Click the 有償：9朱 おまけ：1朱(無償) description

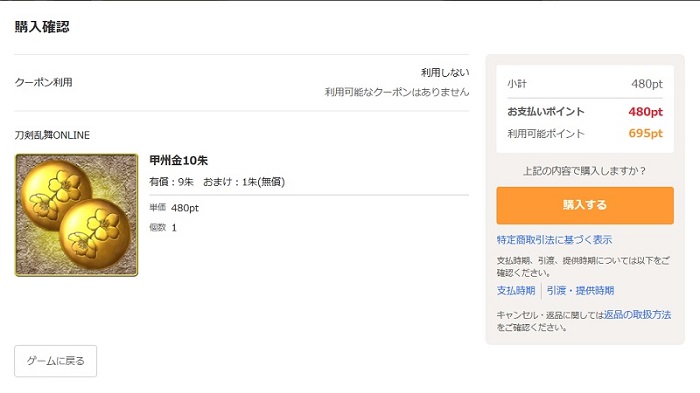[217, 182]
